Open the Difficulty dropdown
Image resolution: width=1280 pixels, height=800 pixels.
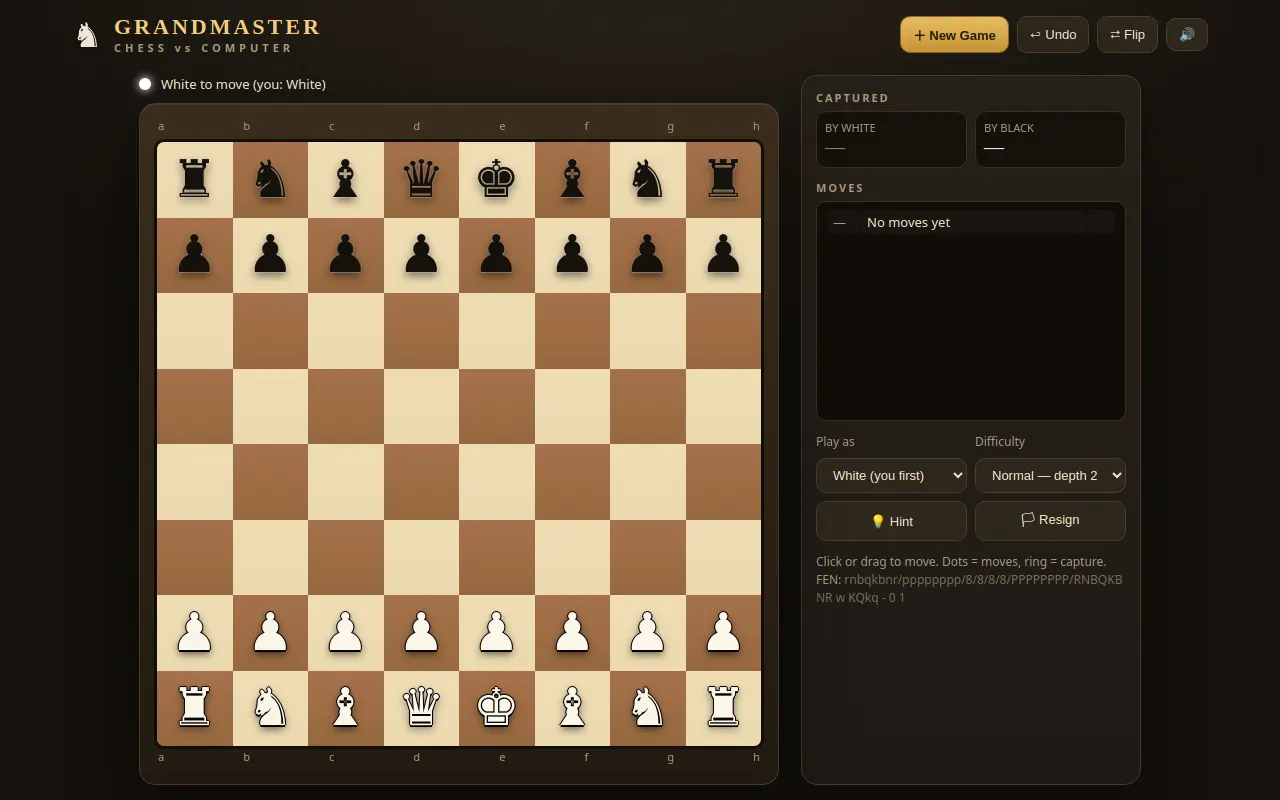pyautogui.click(x=1050, y=475)
